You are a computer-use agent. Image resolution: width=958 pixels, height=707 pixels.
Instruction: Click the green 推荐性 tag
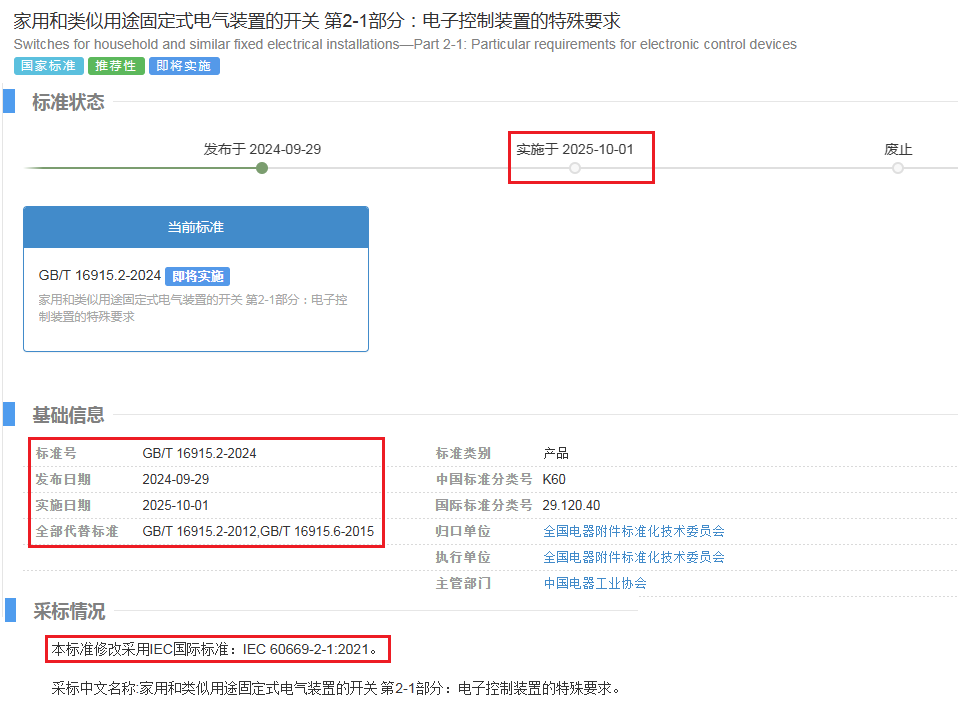116,66
